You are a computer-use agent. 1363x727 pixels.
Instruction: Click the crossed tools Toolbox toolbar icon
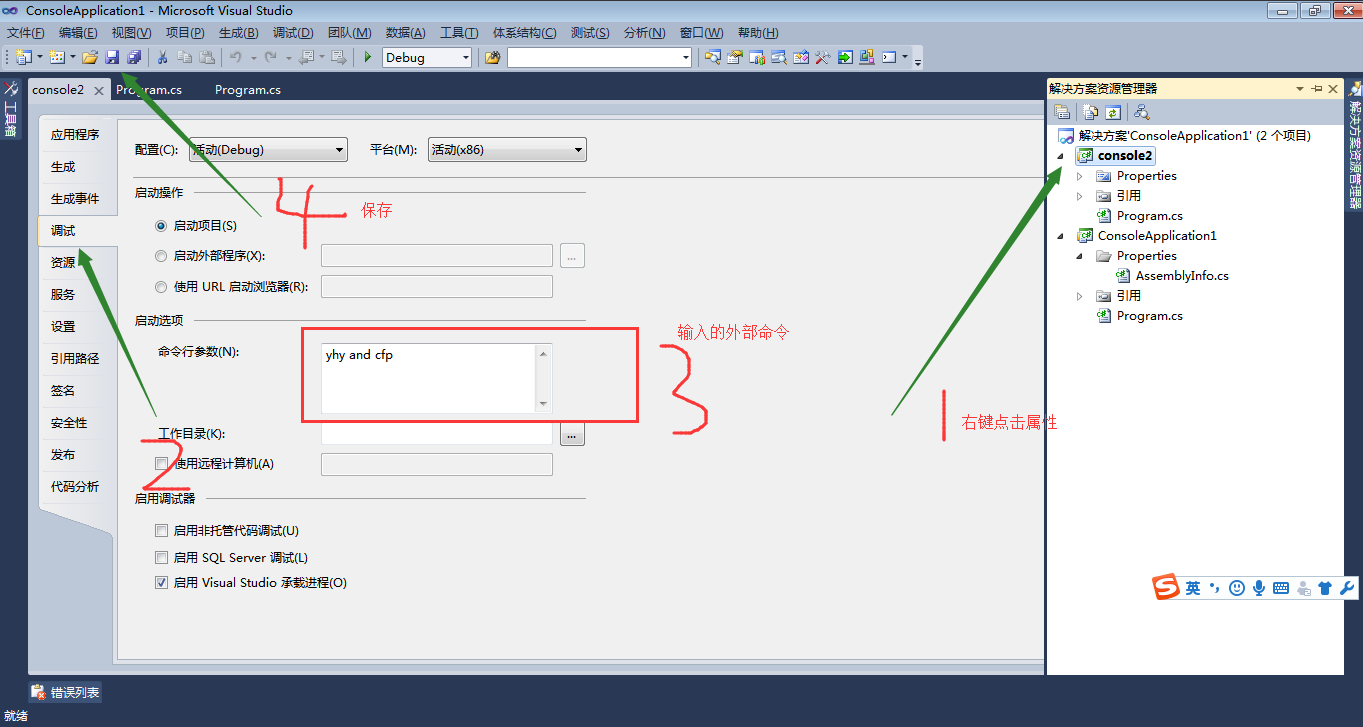point(823,58)
